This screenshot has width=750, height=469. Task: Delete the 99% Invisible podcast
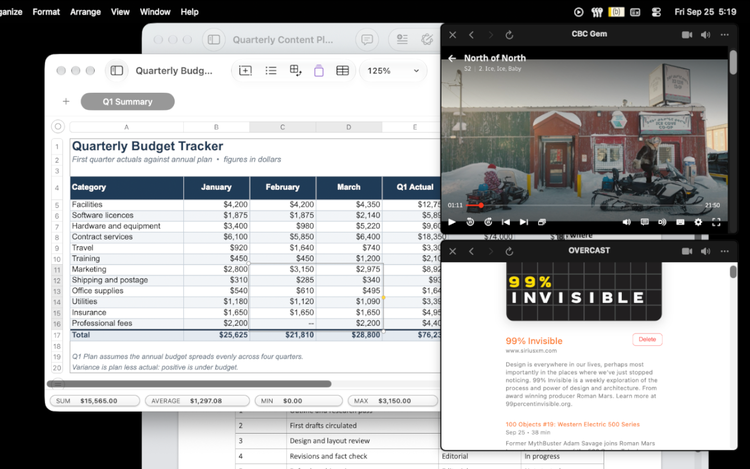point(647,339)
